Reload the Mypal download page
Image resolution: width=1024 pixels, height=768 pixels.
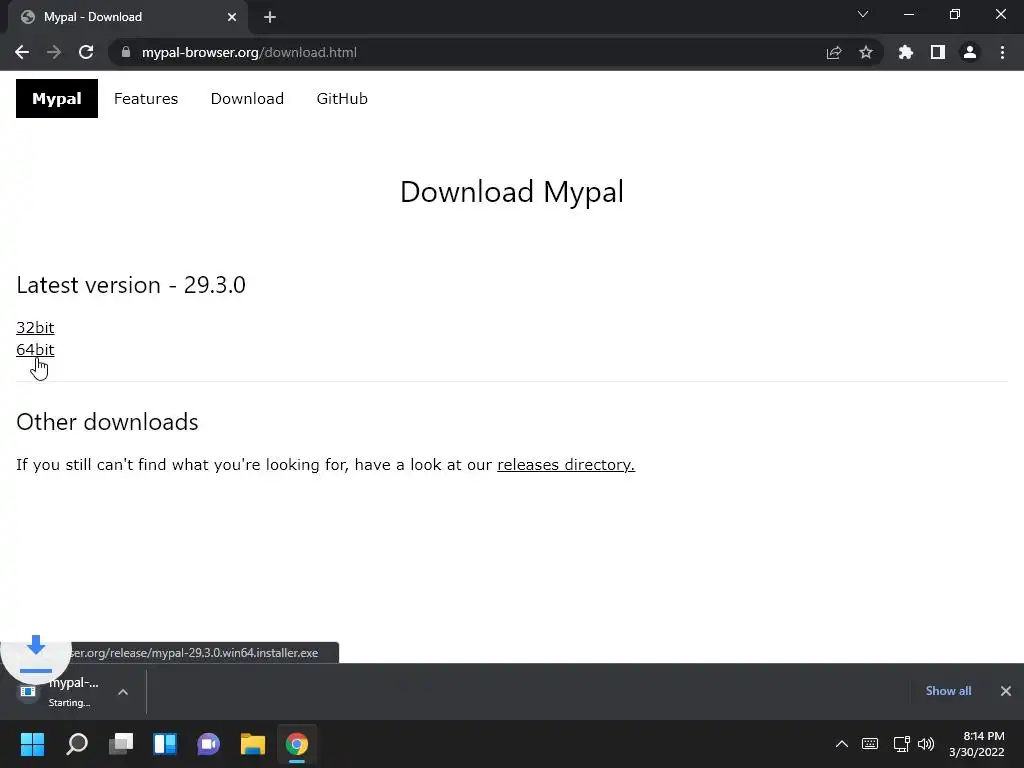tap(86, 52)
